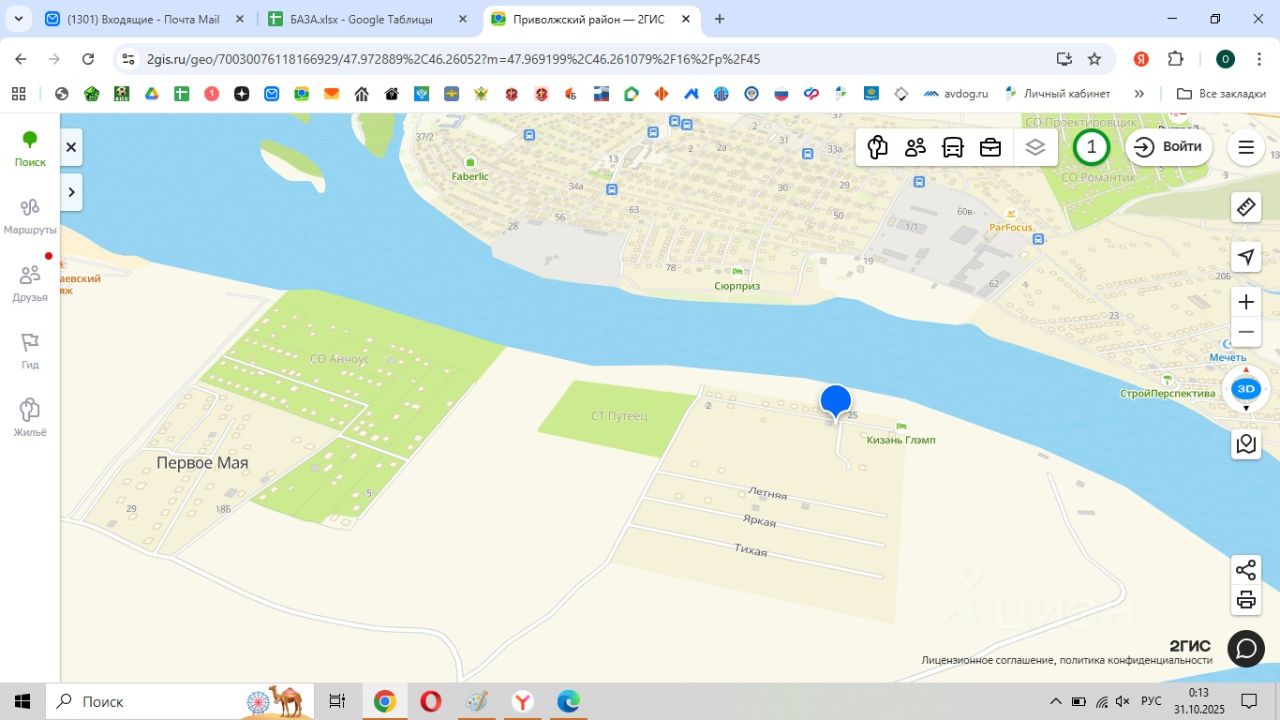Open the Жильё housing section
Screen dimensions: 1280x720
[30, 417]
